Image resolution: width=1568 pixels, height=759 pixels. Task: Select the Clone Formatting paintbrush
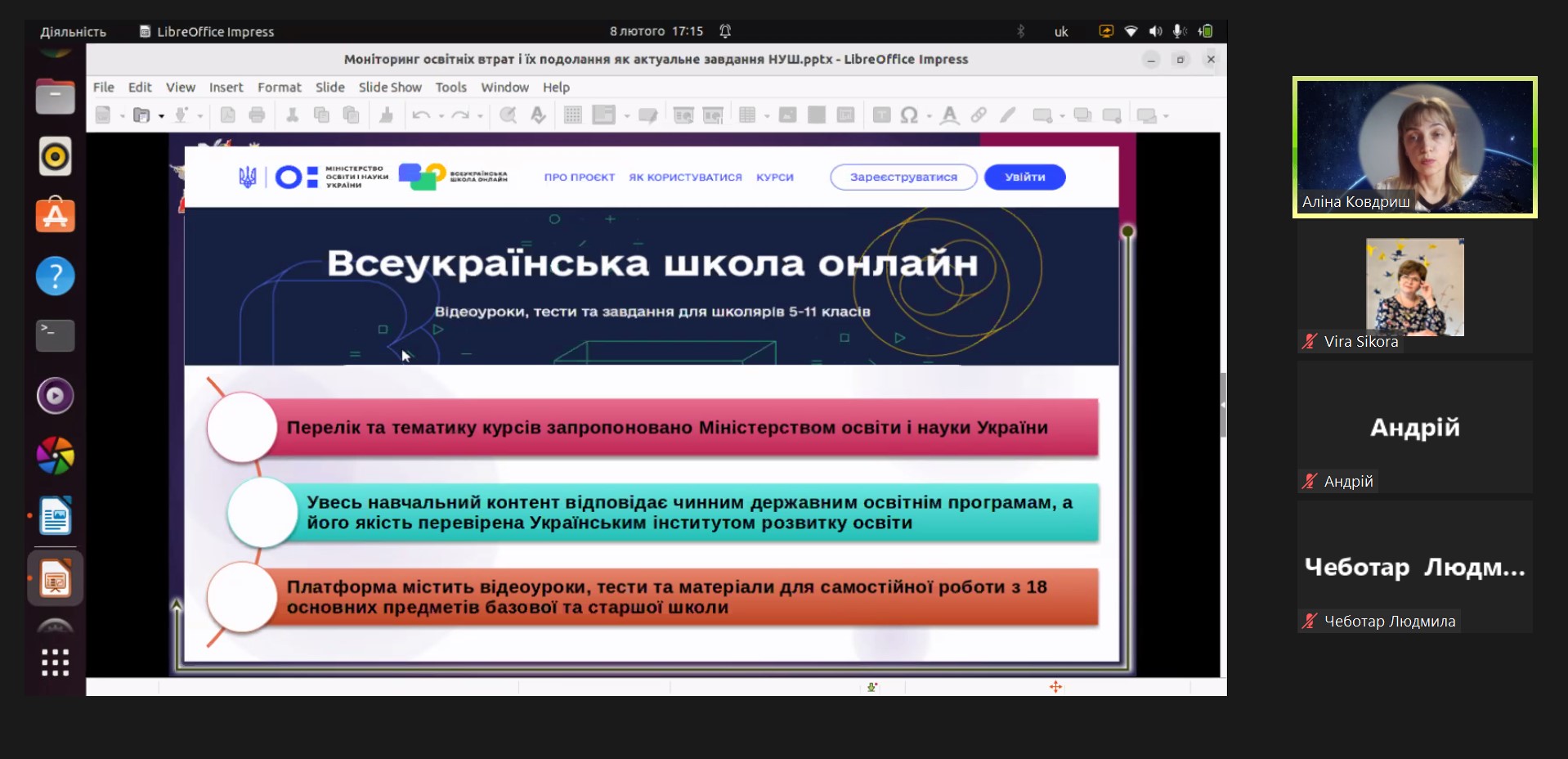pos(387,115)
